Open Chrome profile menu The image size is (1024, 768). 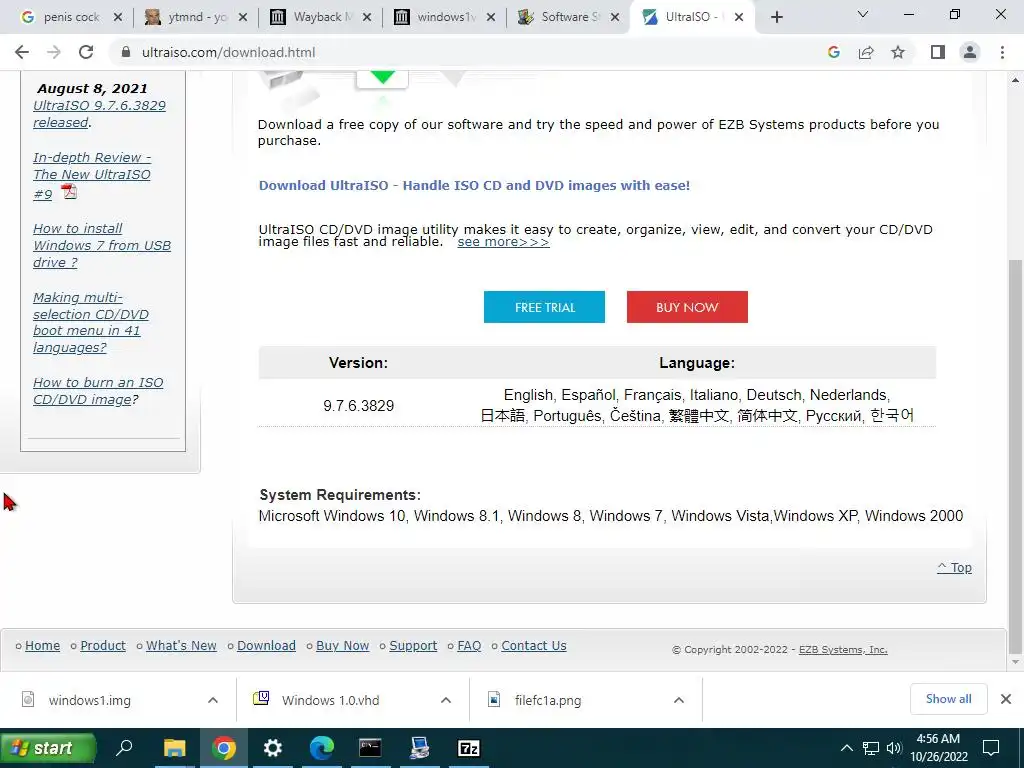point(970,52)
